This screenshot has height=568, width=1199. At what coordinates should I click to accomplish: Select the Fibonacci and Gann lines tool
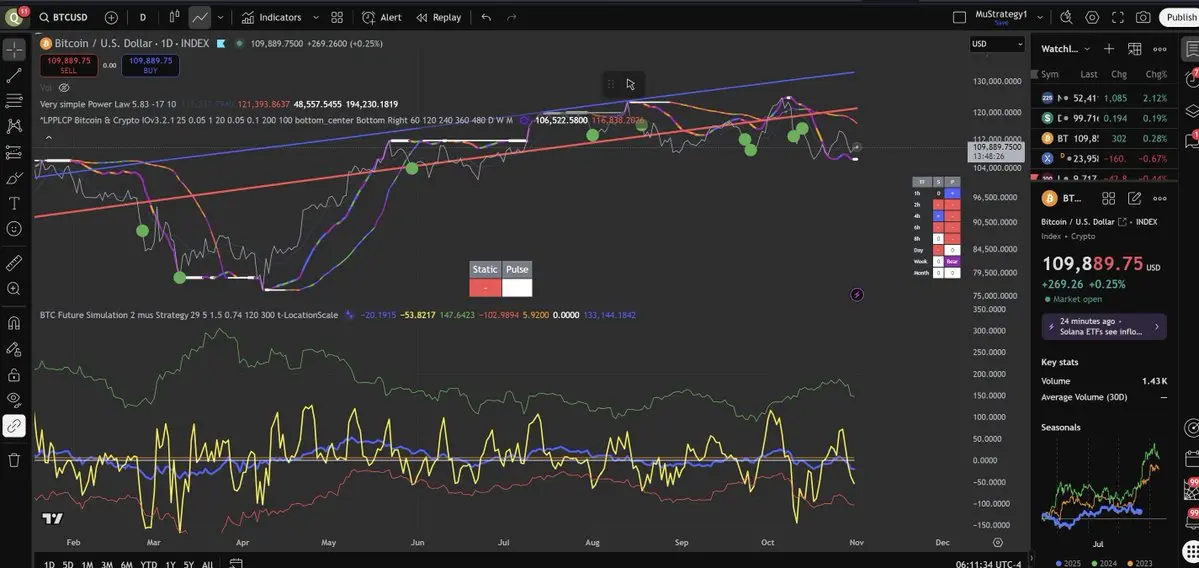coord(14,100)
